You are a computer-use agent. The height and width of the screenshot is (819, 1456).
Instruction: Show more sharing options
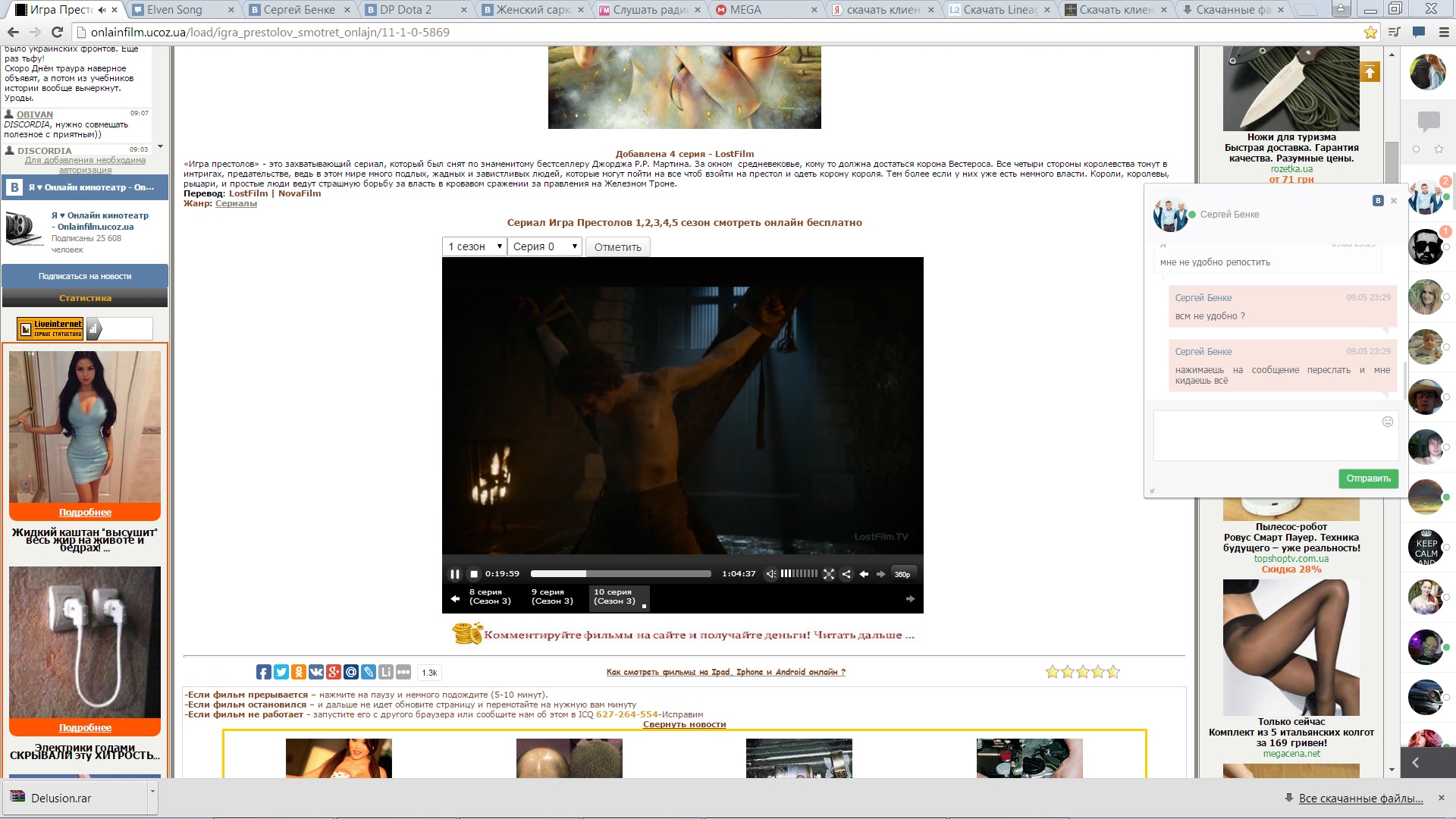tap(403, 672)
